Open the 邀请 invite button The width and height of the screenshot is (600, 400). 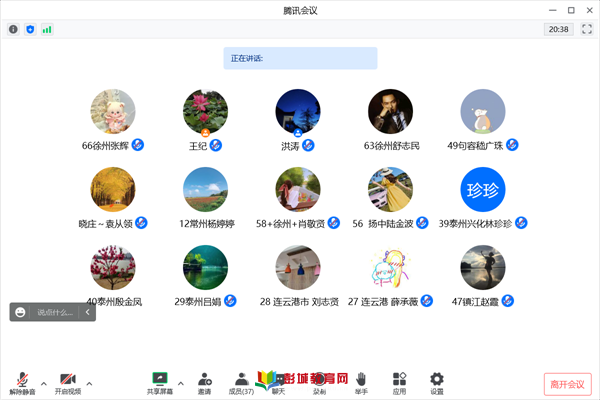point(205,383)
